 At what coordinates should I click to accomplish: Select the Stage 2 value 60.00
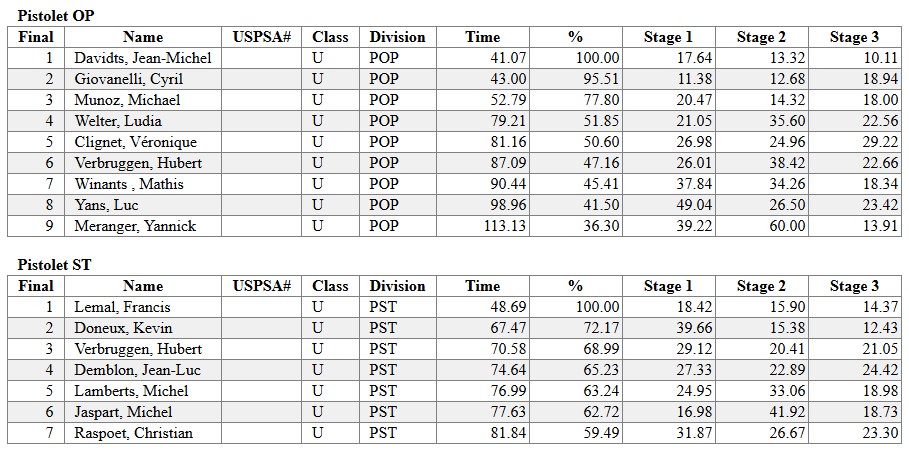tap(785, 226)
